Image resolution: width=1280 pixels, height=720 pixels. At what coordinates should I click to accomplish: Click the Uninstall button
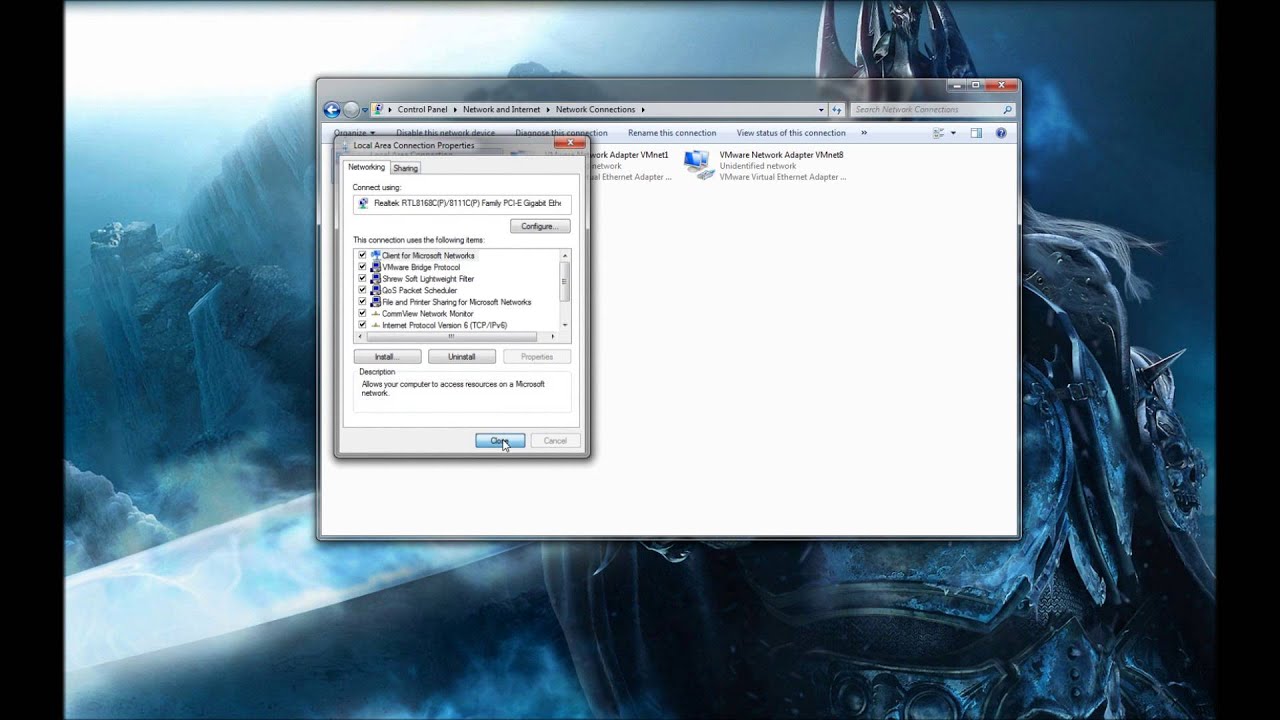(462, 357)
